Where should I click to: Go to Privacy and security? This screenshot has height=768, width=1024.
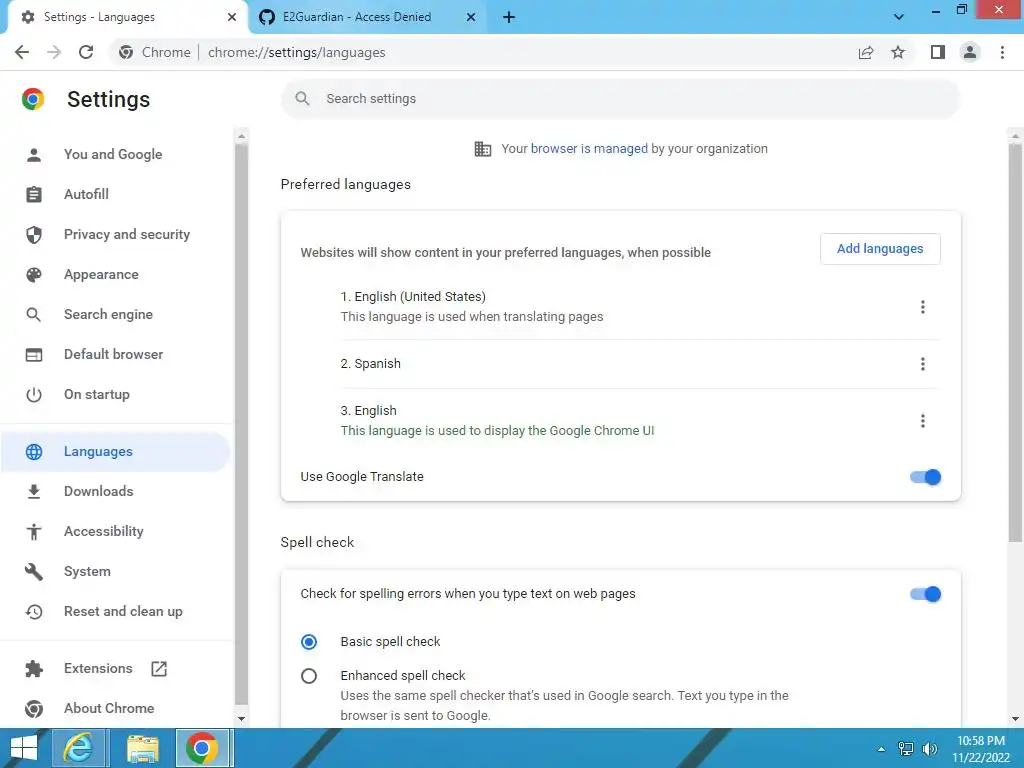tap(116, 234)
